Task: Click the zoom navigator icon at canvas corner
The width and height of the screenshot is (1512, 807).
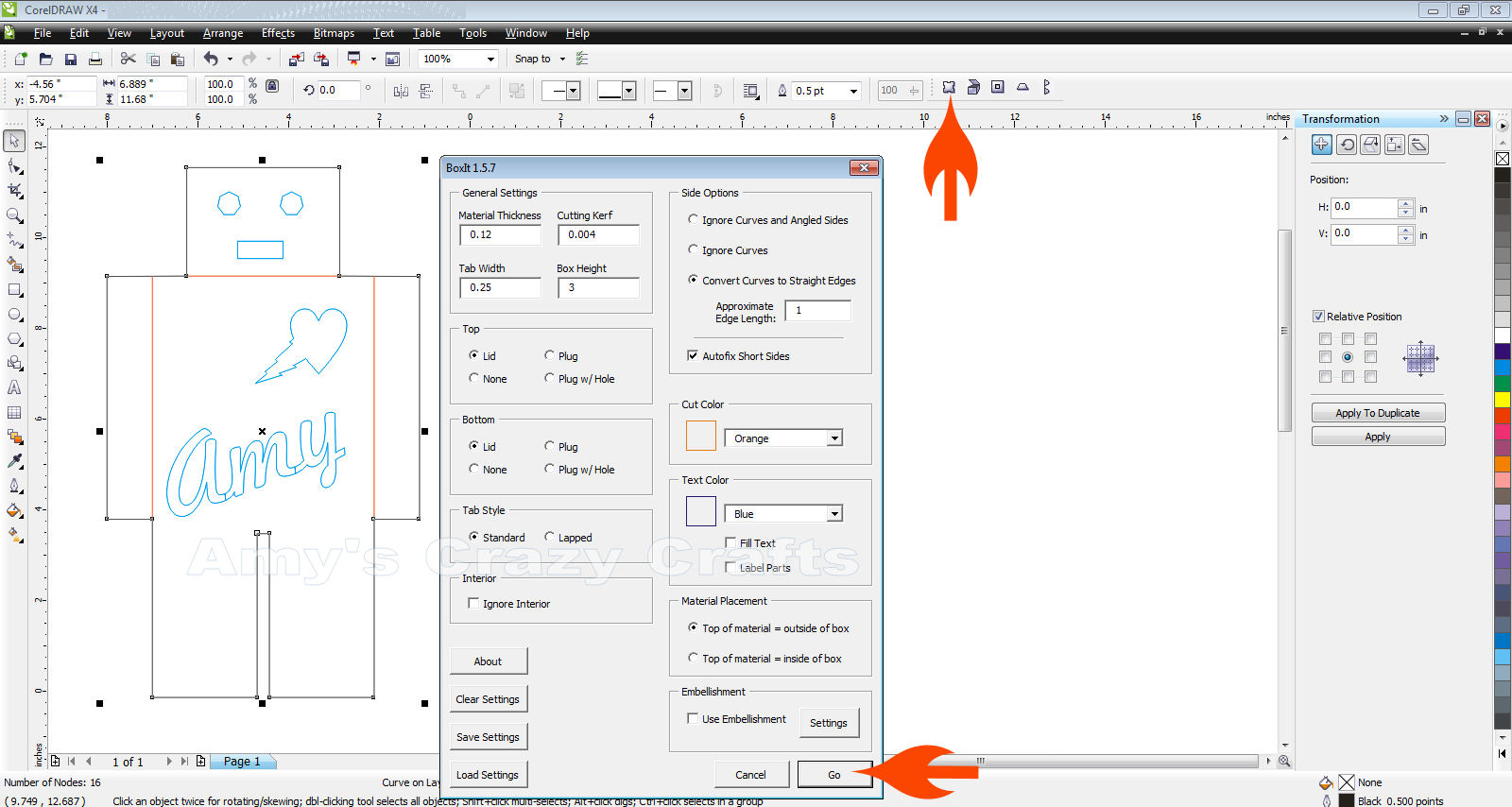Action: click(1284, 761)
